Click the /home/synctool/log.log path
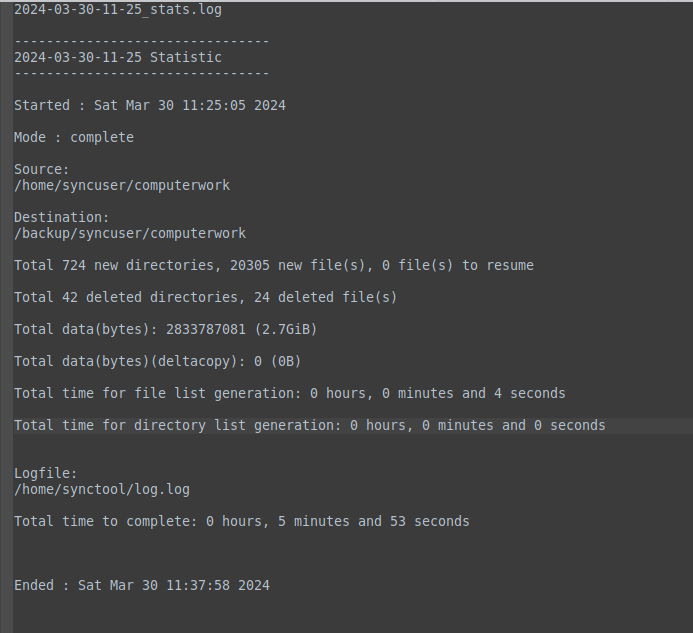The image size is (693, 633). tap(102, 489)
